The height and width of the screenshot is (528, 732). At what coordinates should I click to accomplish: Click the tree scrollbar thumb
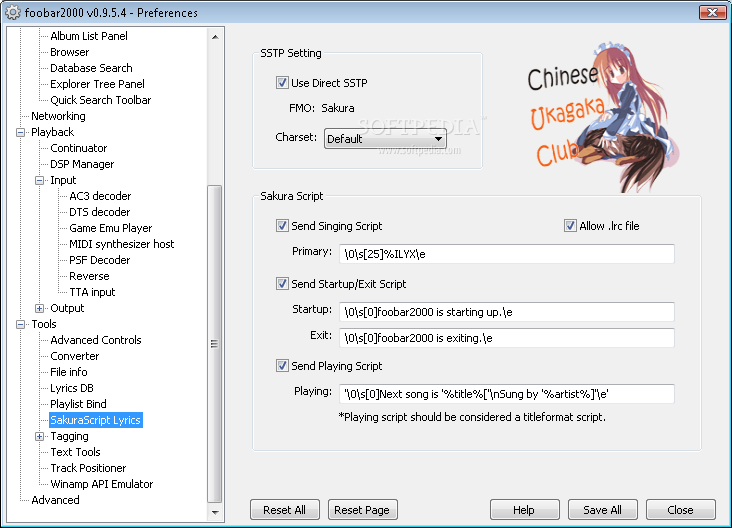[x=214, y=344]
